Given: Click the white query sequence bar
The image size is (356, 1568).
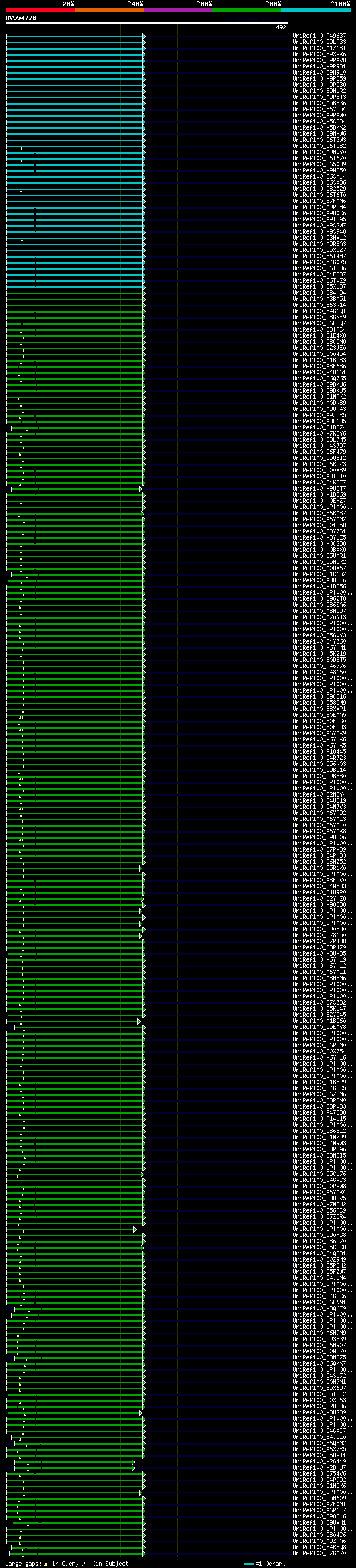Looking at the screenshot, I should click(x=147, y=22).
